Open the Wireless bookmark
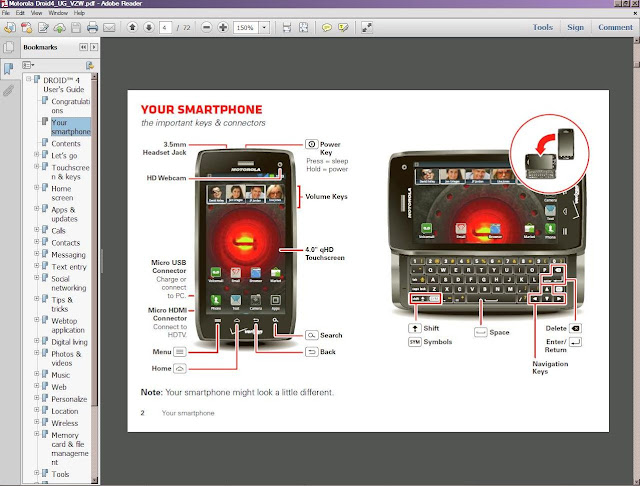Screen dimensions: 640x486 point(64,423)
